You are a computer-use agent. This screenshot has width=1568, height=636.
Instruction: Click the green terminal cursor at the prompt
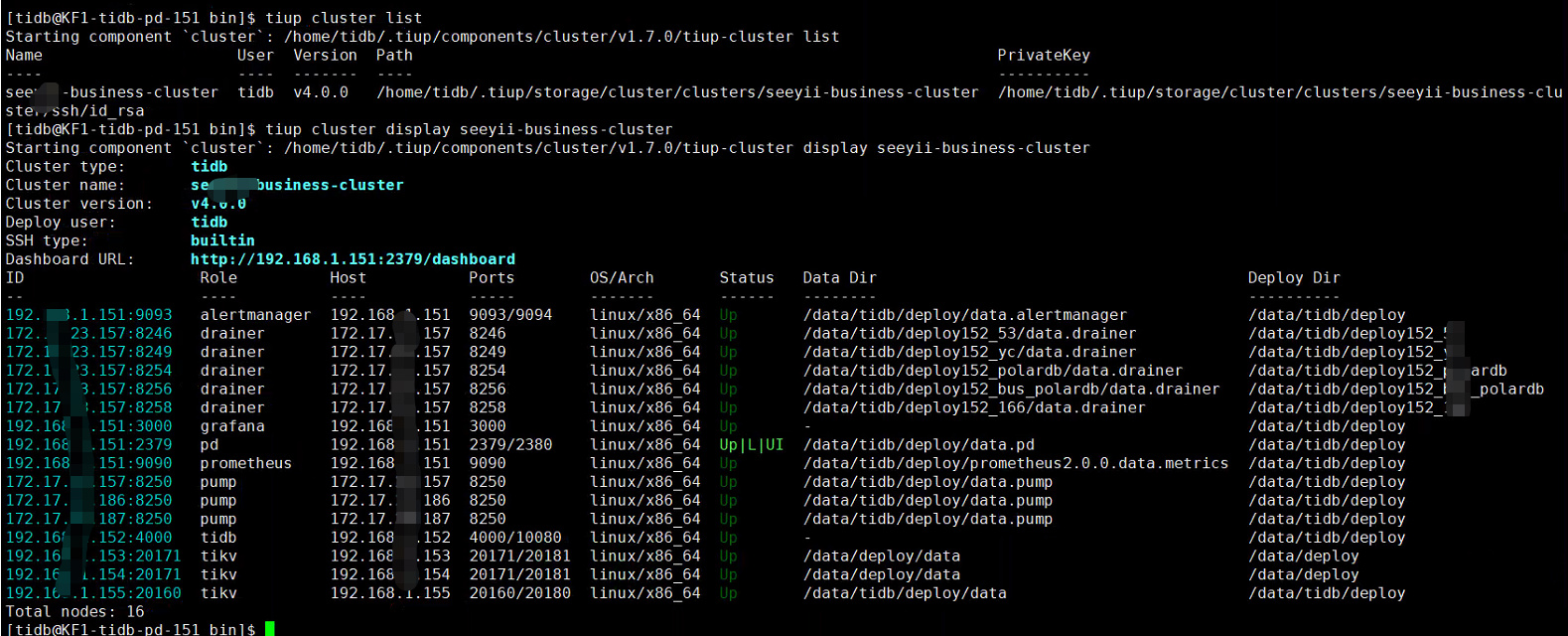(x=269, y=629)
